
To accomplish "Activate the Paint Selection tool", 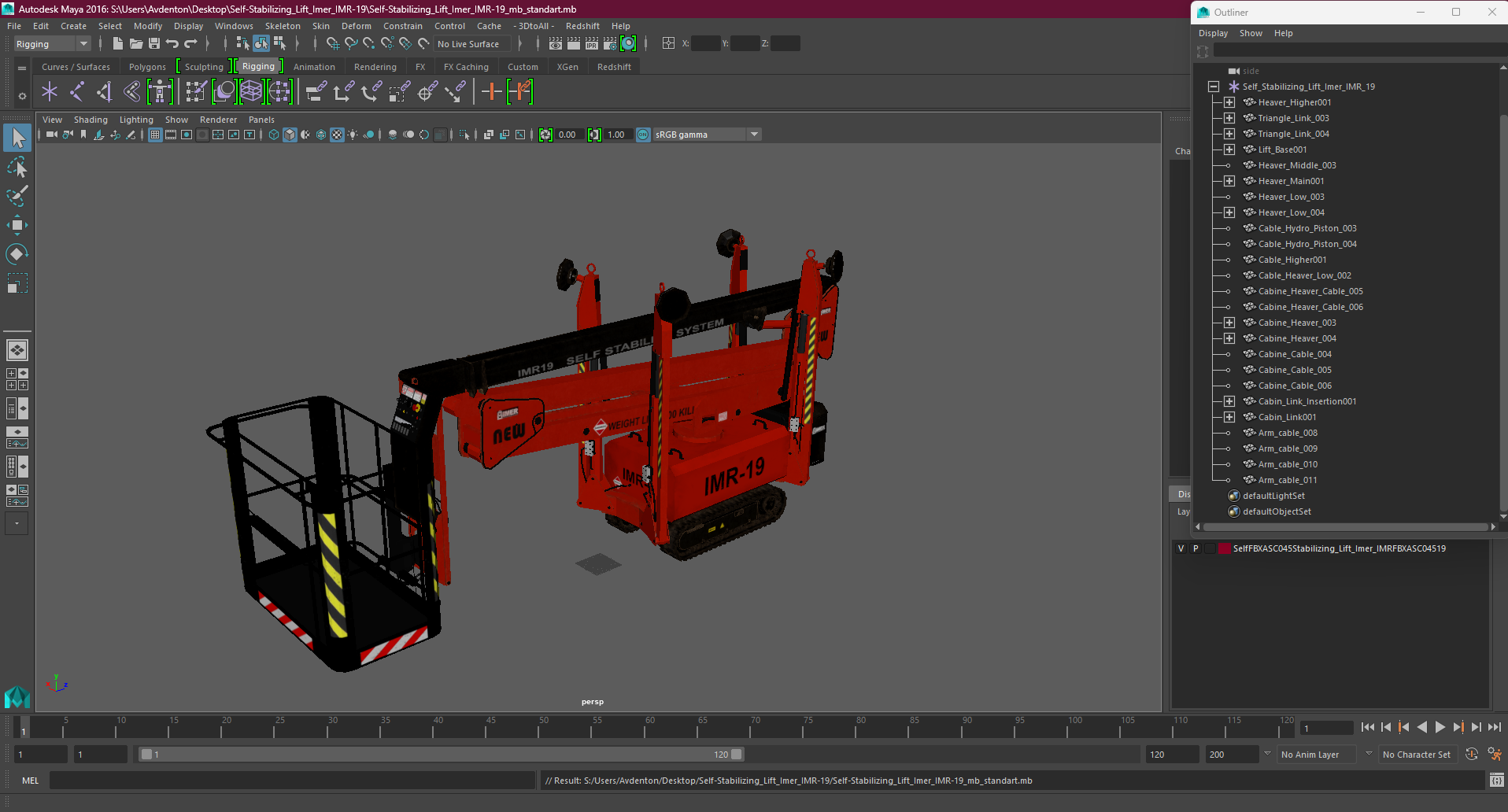I will pyautogui.click(x=17, y=196).
